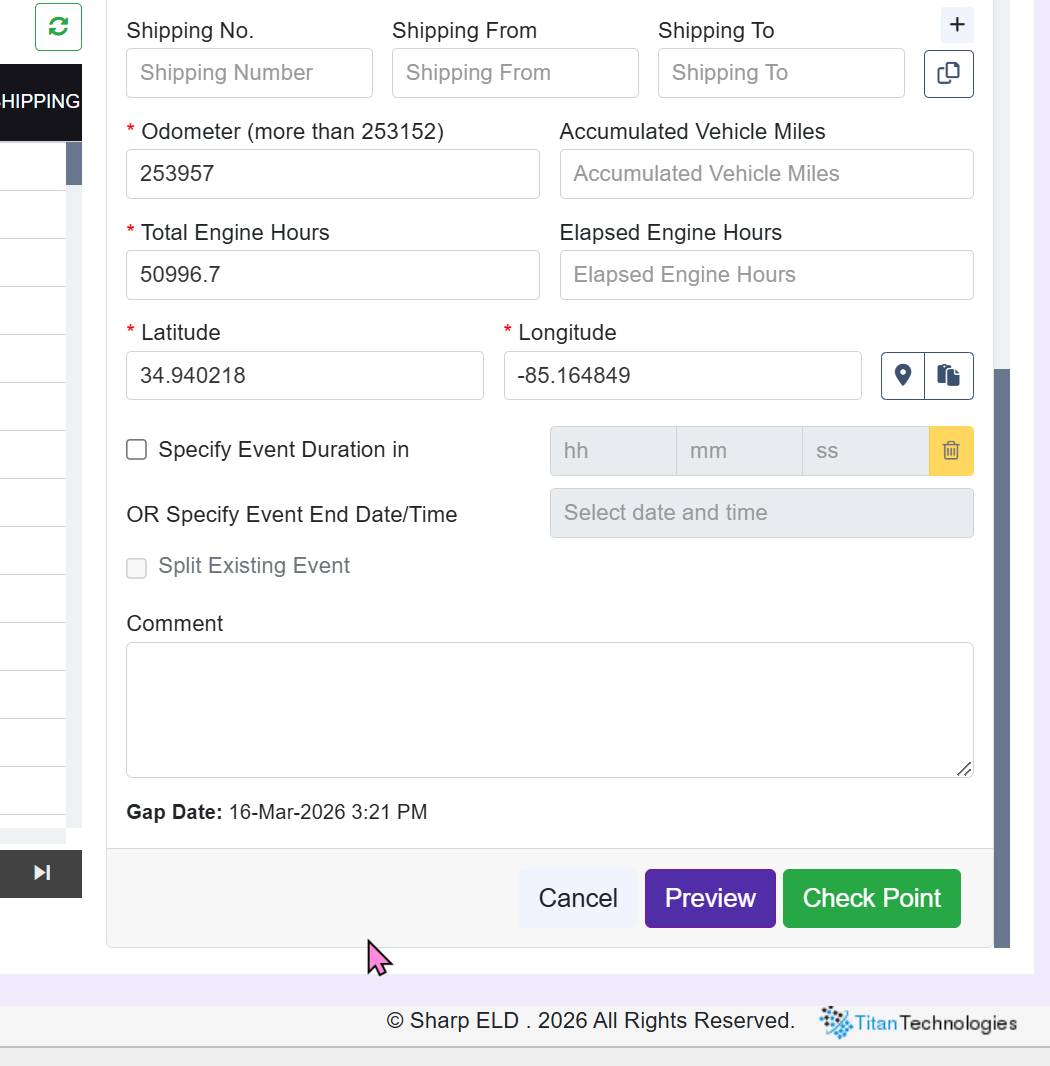Focus the Shipping Number field

click(250, 73)
